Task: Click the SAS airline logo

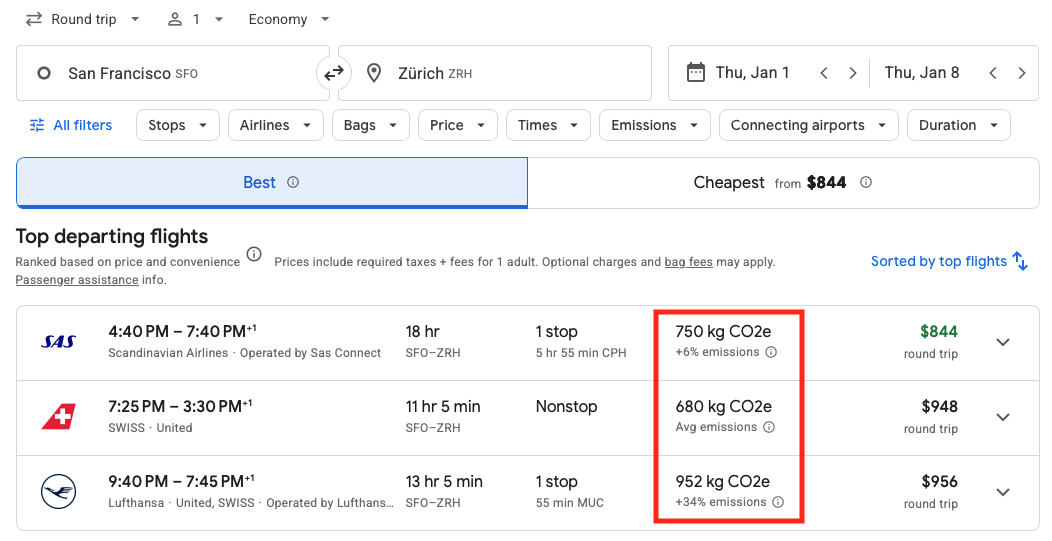Action: [x=58, y=342]
